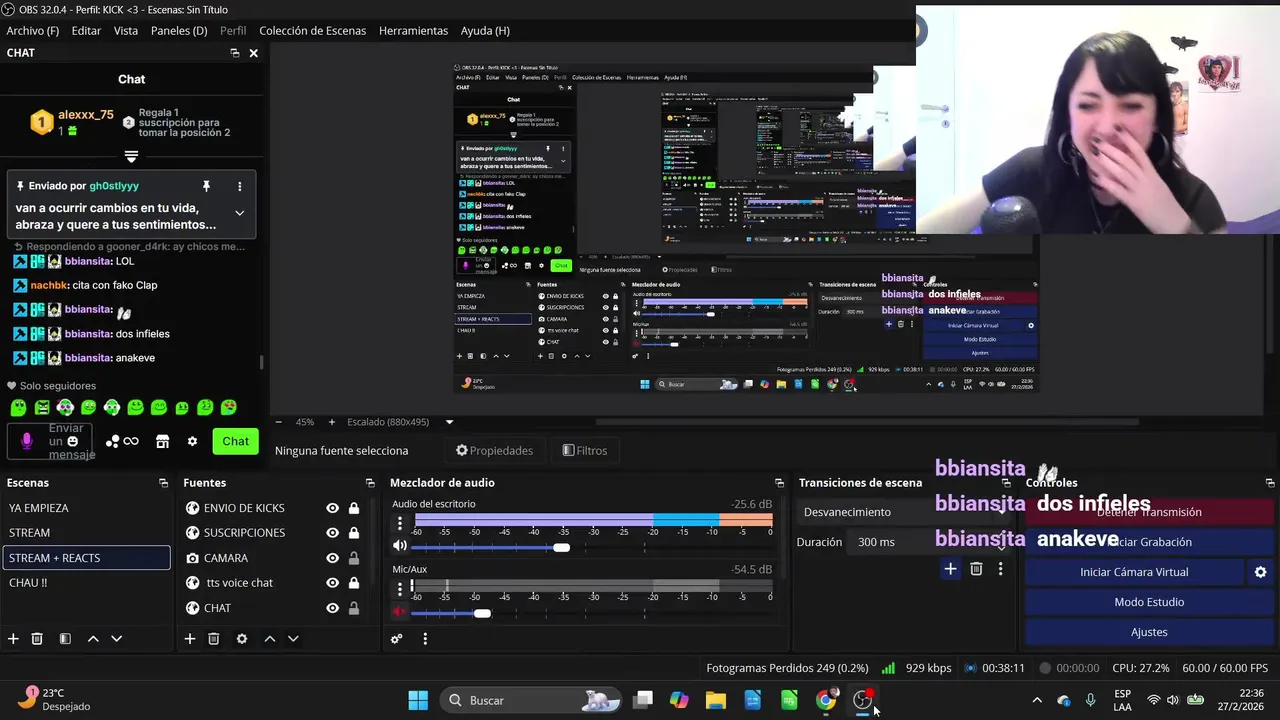This screenshot has width=1280, height=720.
Task: Open Colección de Escenas menu
Action: 312,31
